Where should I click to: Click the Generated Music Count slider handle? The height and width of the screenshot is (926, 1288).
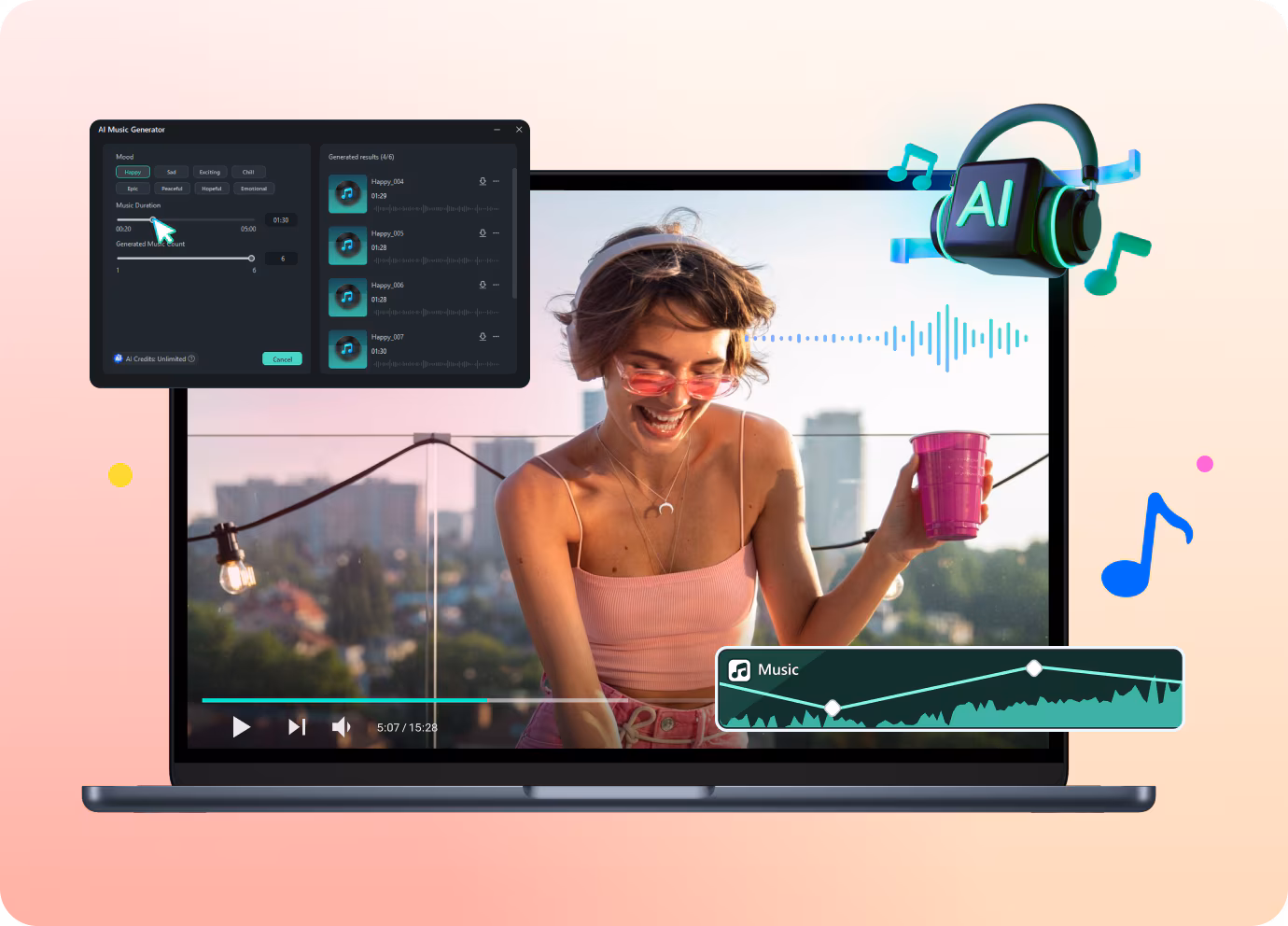click(251, 258)
